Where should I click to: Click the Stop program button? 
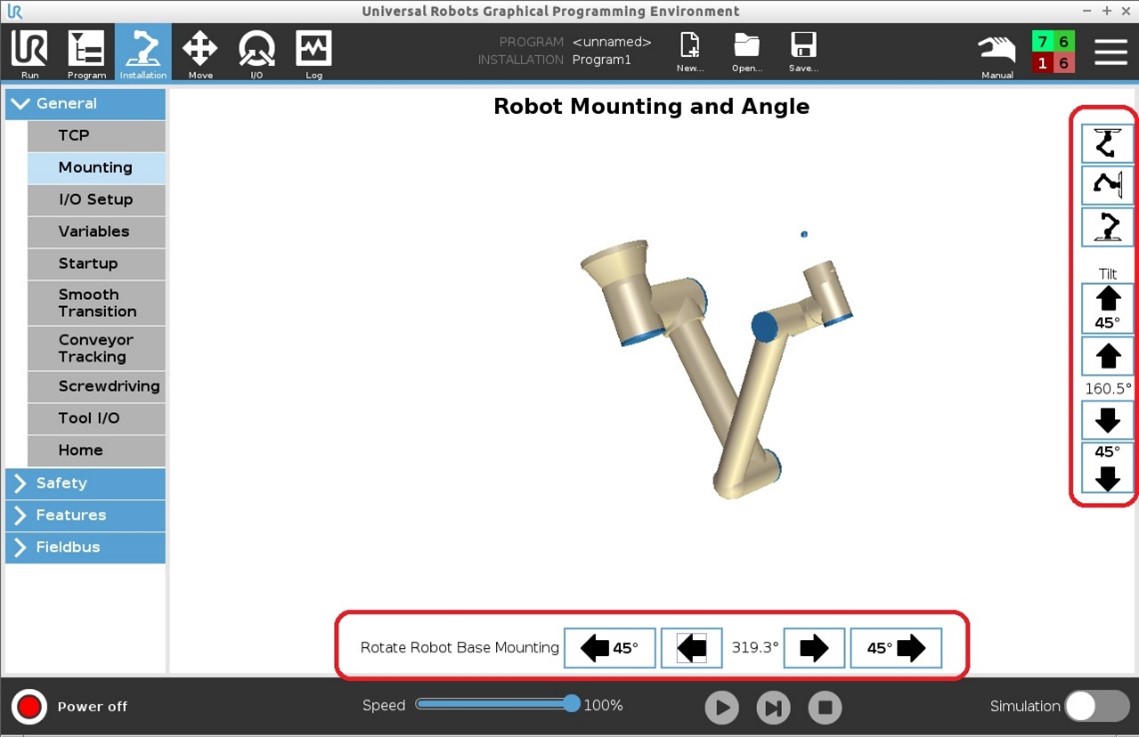[x=824, y=707]
